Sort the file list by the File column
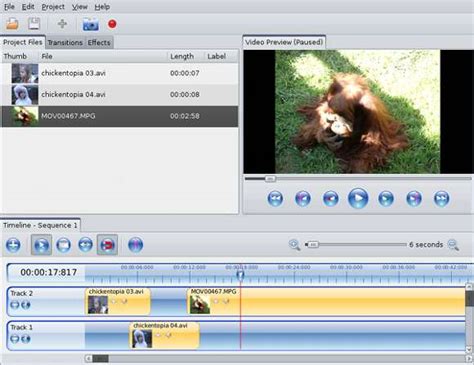This screenshot has height=365, width=474. click(x=103, y=56)
